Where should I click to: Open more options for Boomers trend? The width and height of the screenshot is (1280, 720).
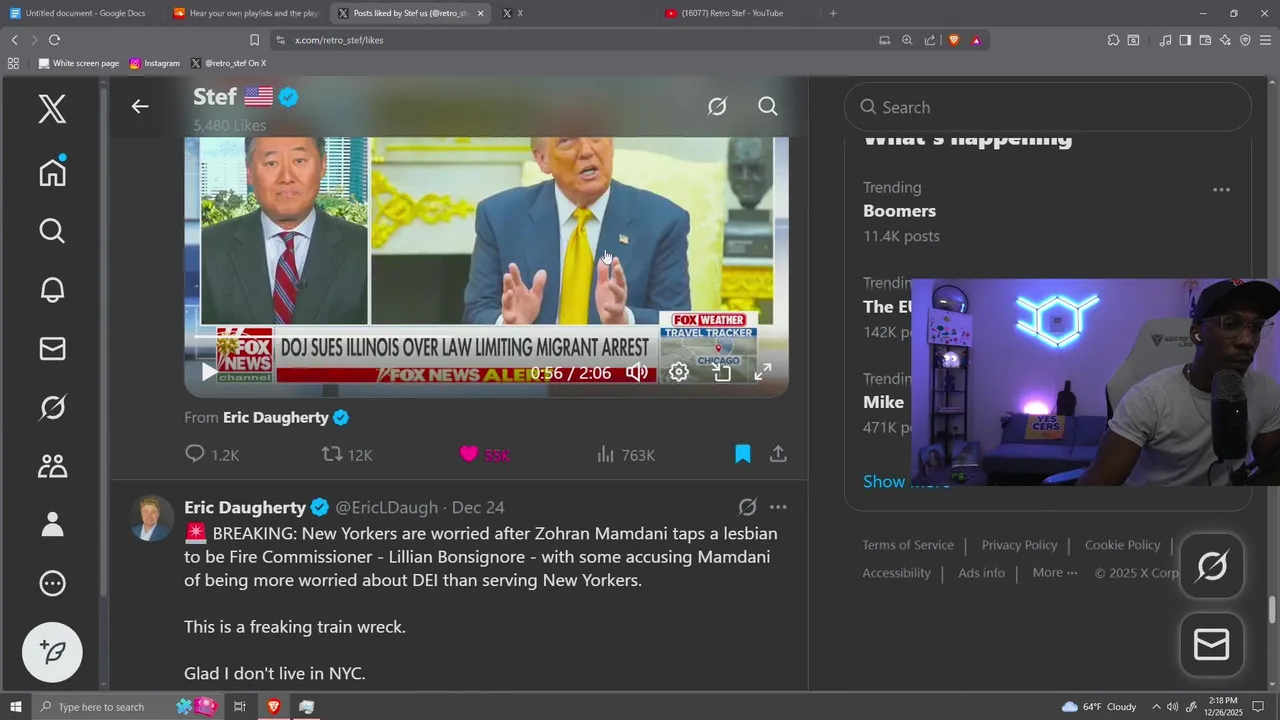click(x=1221, y=189)
